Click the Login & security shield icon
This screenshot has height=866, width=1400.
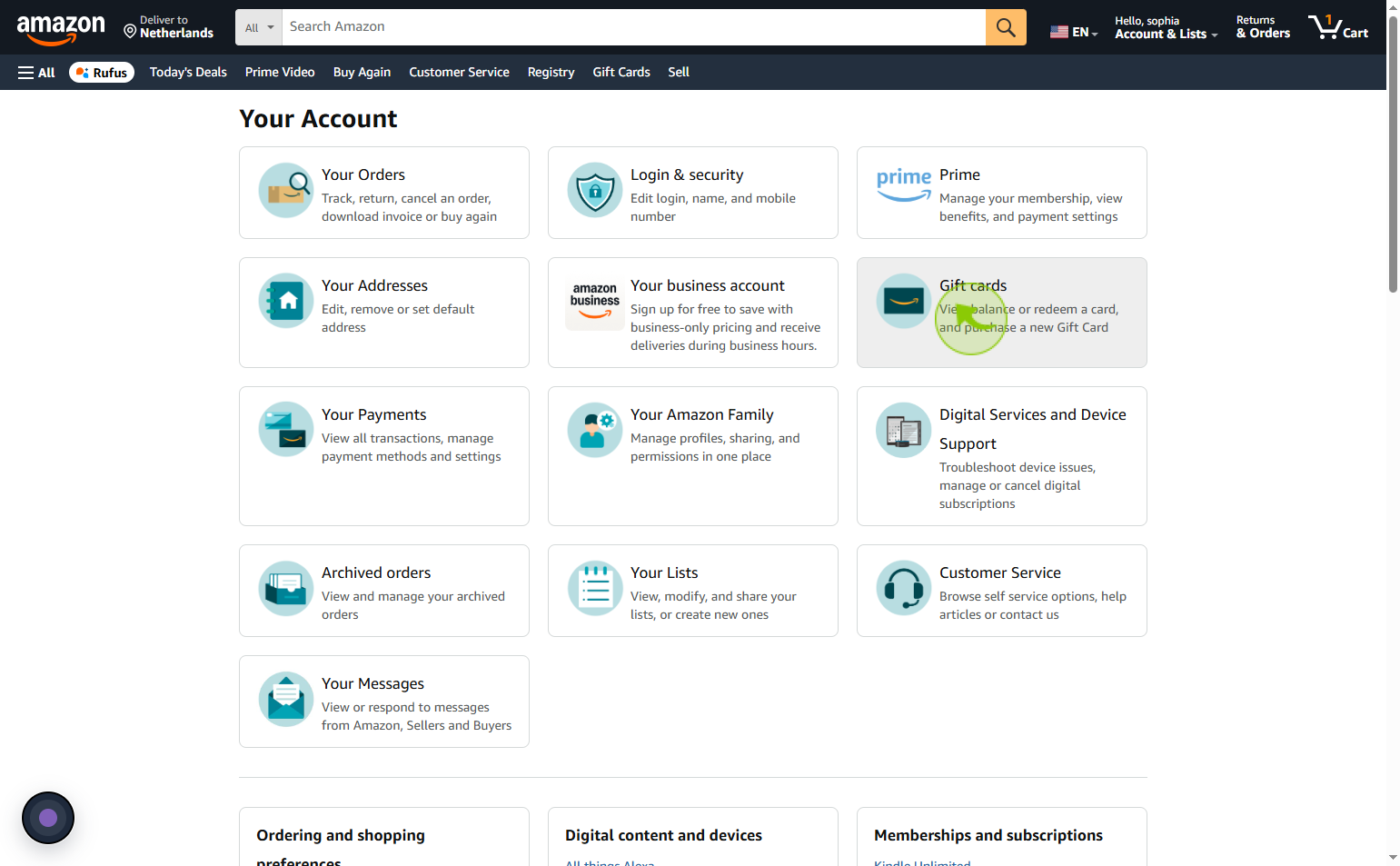click(595, 190)
